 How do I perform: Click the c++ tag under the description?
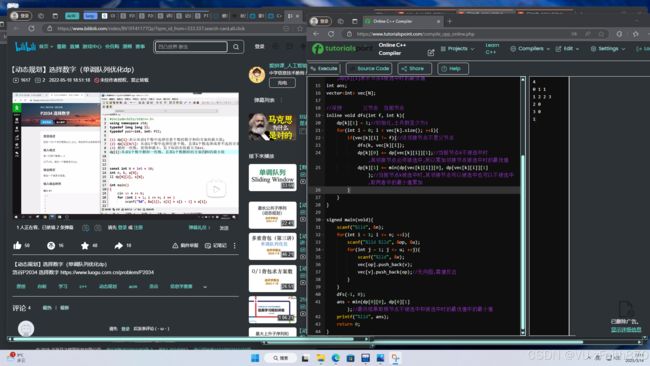coord(83,286)
